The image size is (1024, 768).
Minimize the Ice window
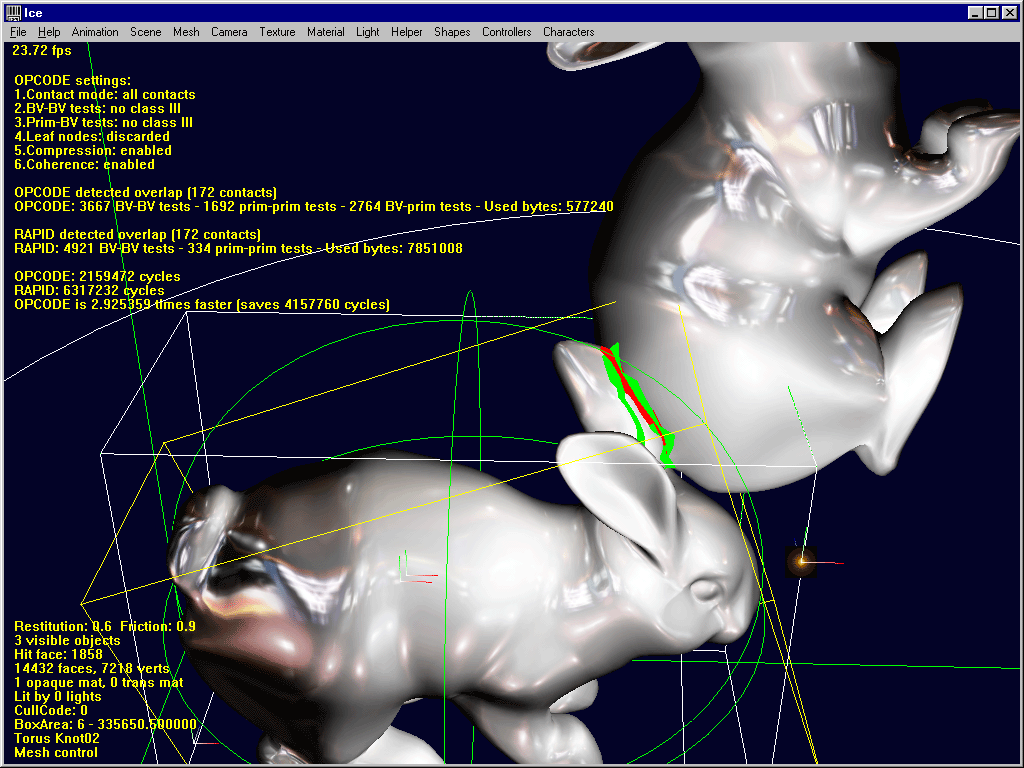pos(975,12)
